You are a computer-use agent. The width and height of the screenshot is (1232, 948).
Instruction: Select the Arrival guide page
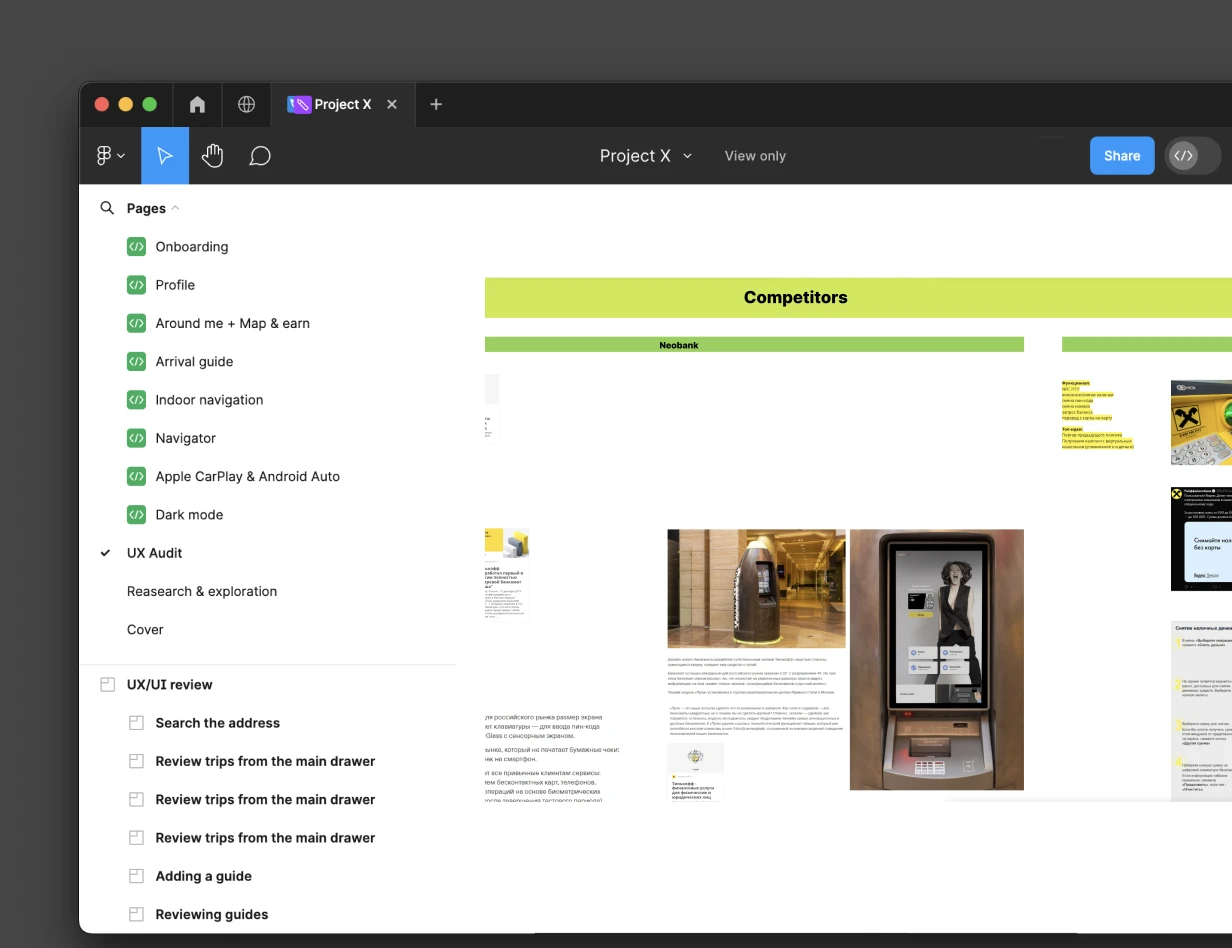(194, 361)
